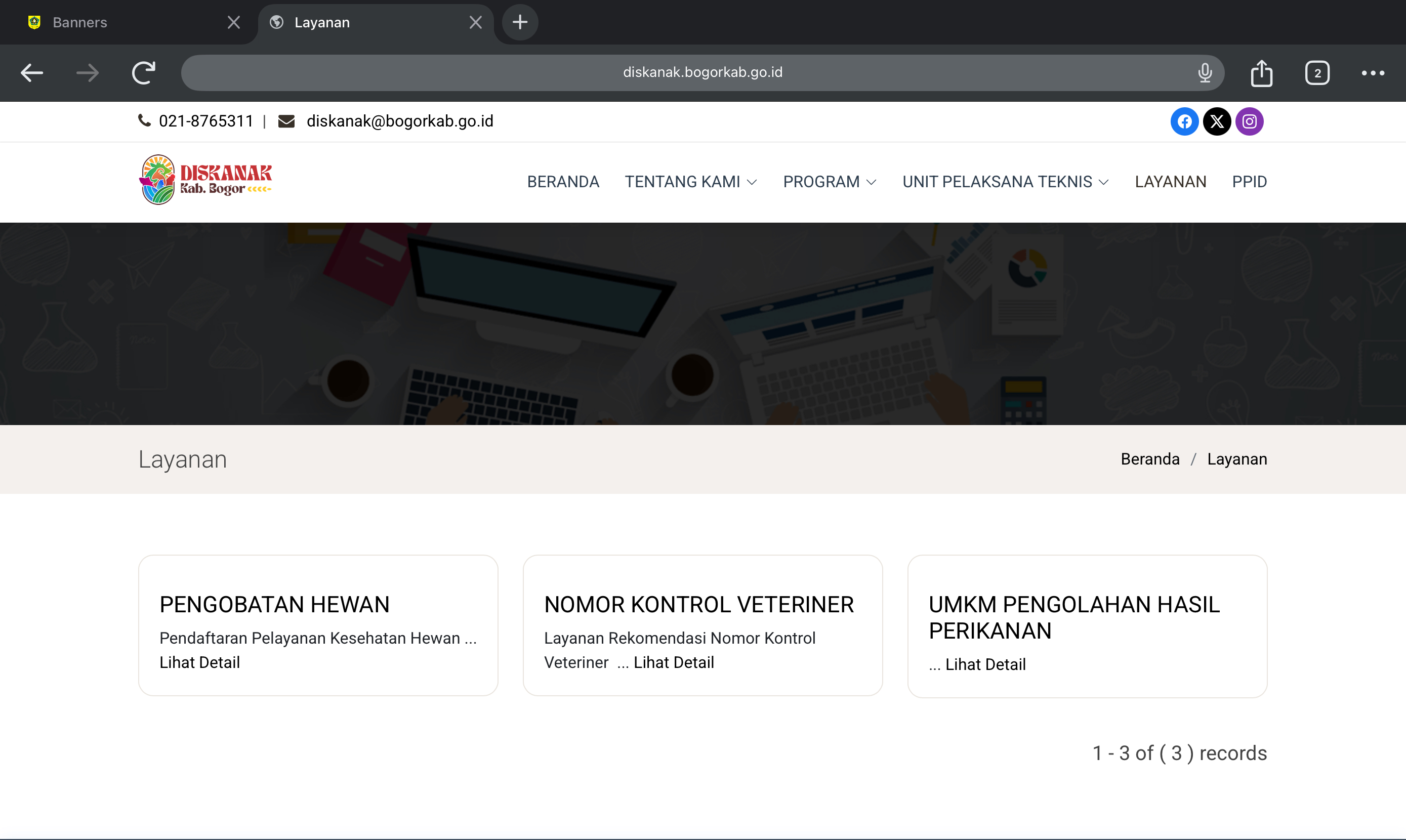This screenshot has width=1406, height=840.
Task: Click the PENGOBATAN HEWAN card title
Action: pos(274,605)
